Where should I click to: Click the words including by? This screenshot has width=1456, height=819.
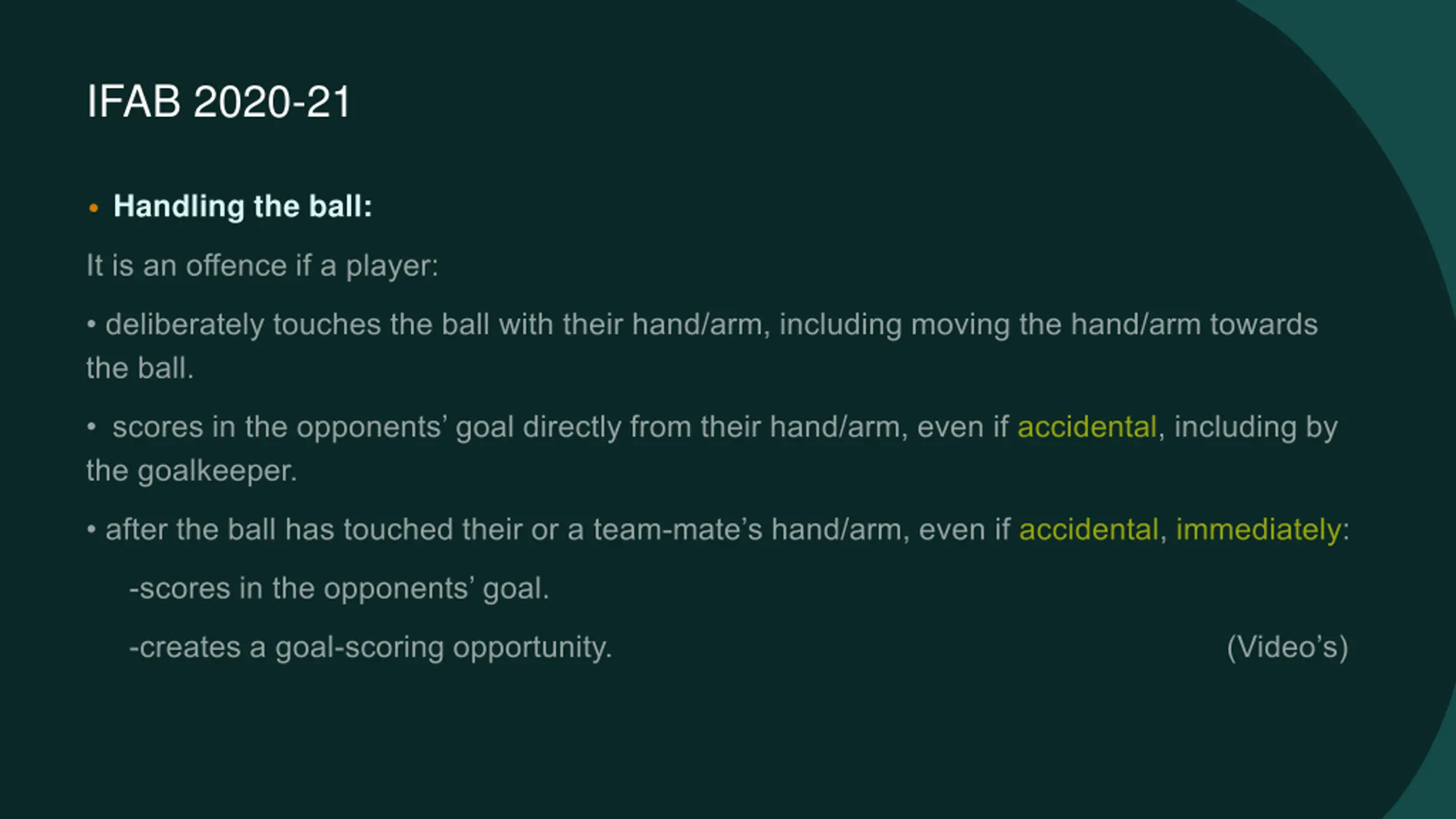coord(1256,428)
